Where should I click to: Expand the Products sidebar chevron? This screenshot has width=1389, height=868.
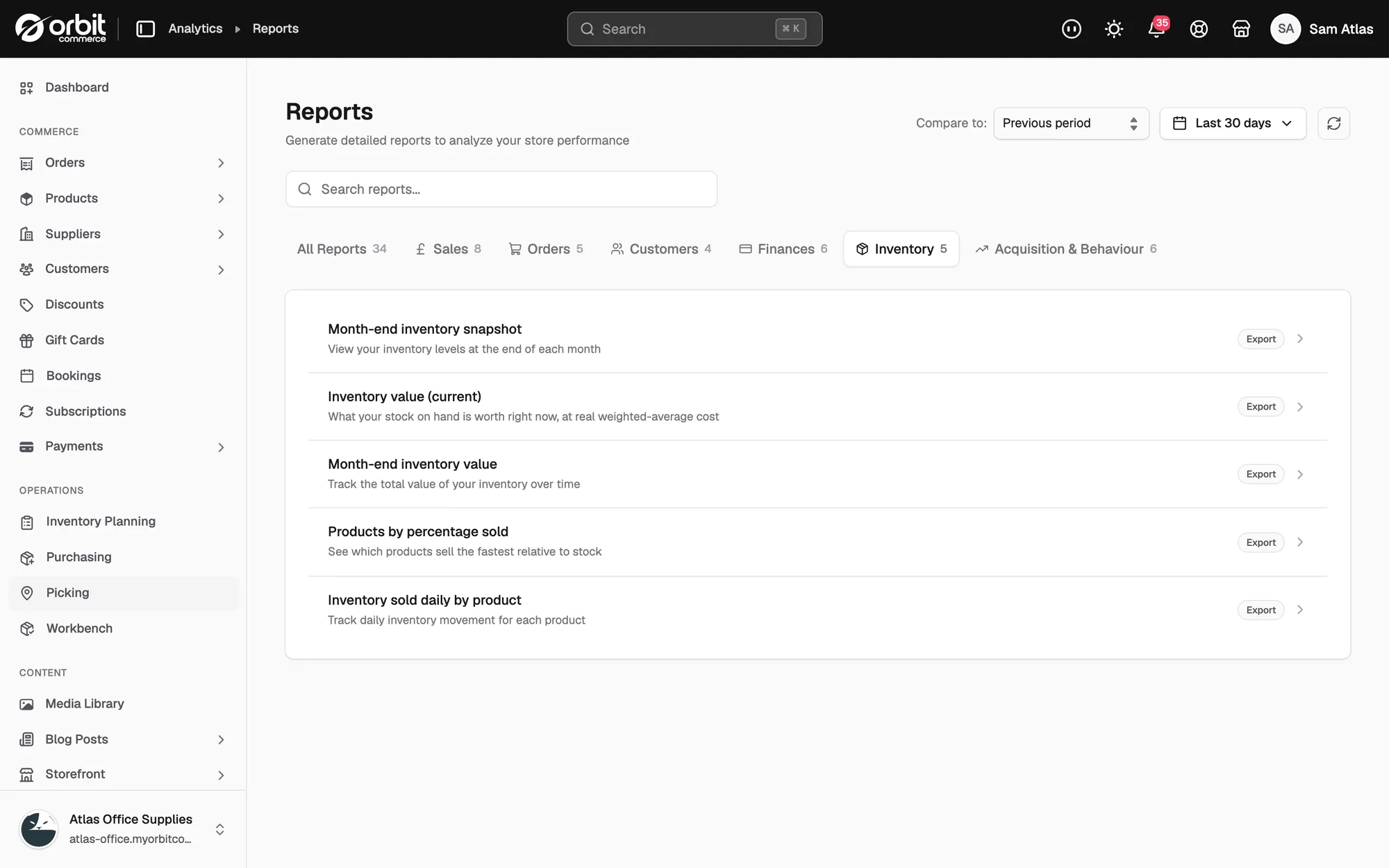click(x=221, y=199)
